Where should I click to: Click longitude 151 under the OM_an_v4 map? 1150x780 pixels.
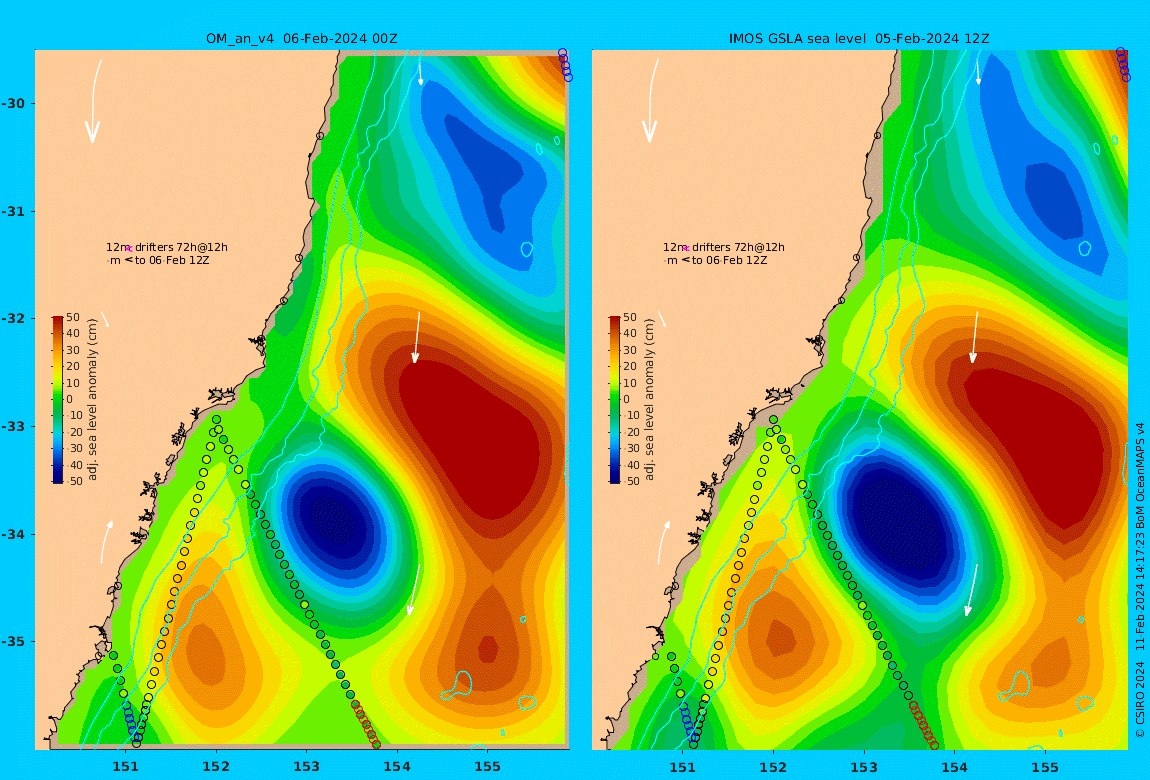click(x=125, y=767)
